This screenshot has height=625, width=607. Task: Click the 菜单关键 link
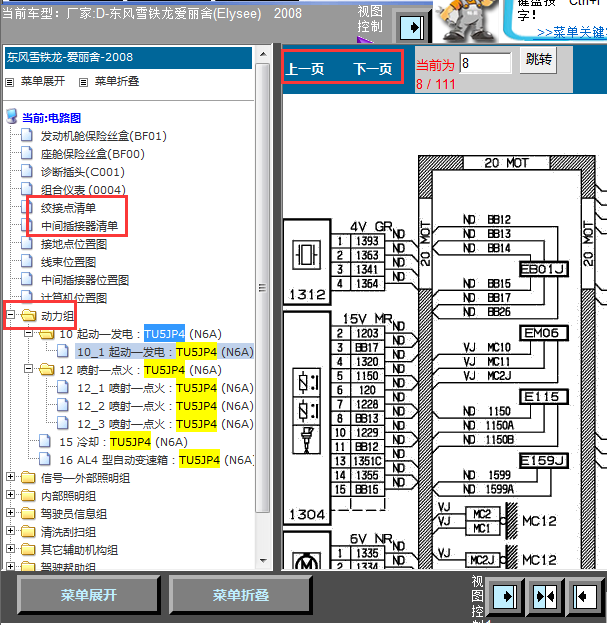[x=571, y=32]
